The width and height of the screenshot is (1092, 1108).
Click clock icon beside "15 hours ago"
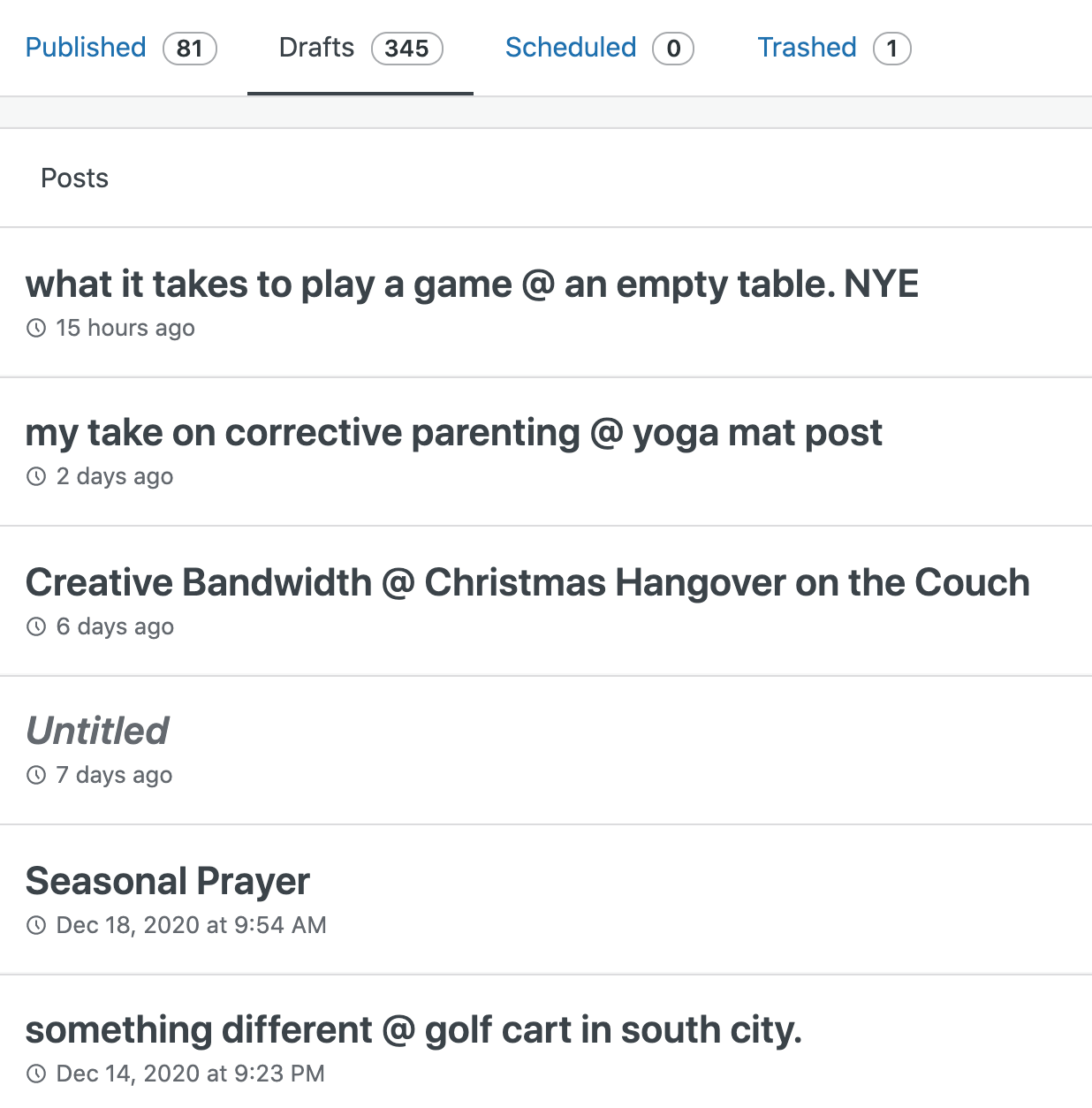(36, 329)
